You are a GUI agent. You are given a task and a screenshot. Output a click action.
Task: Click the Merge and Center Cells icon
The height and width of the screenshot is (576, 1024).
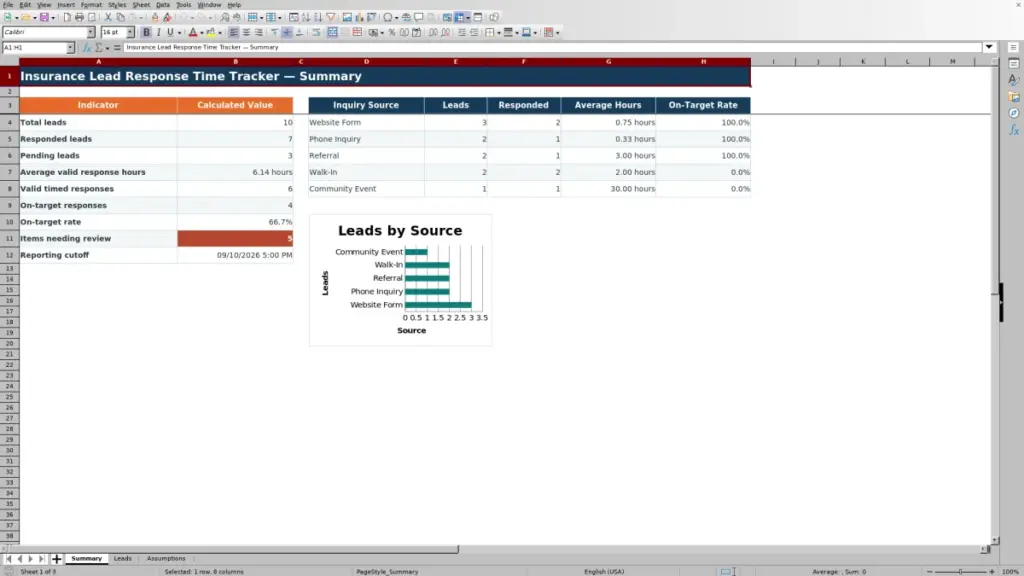[332, 32]
